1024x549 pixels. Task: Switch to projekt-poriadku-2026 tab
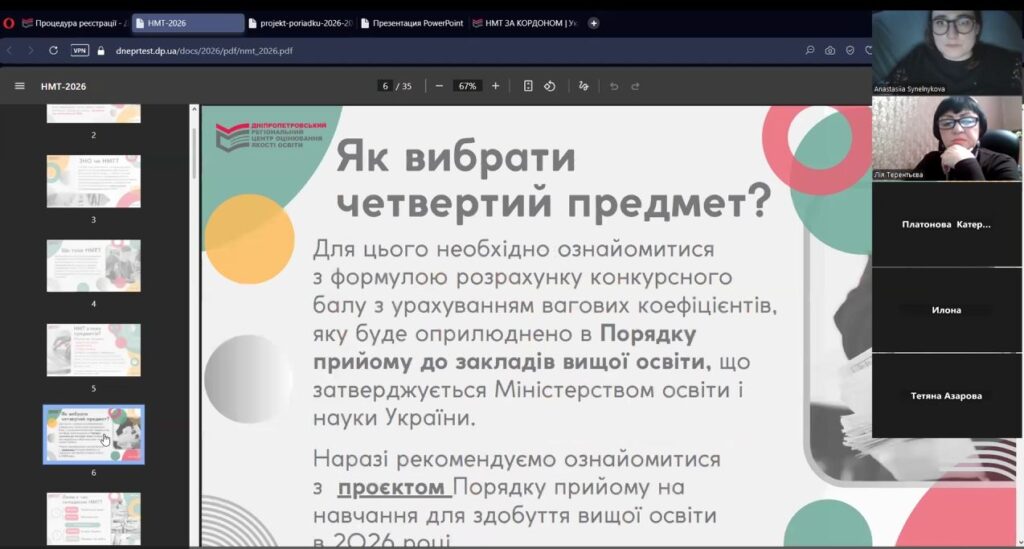305,23
